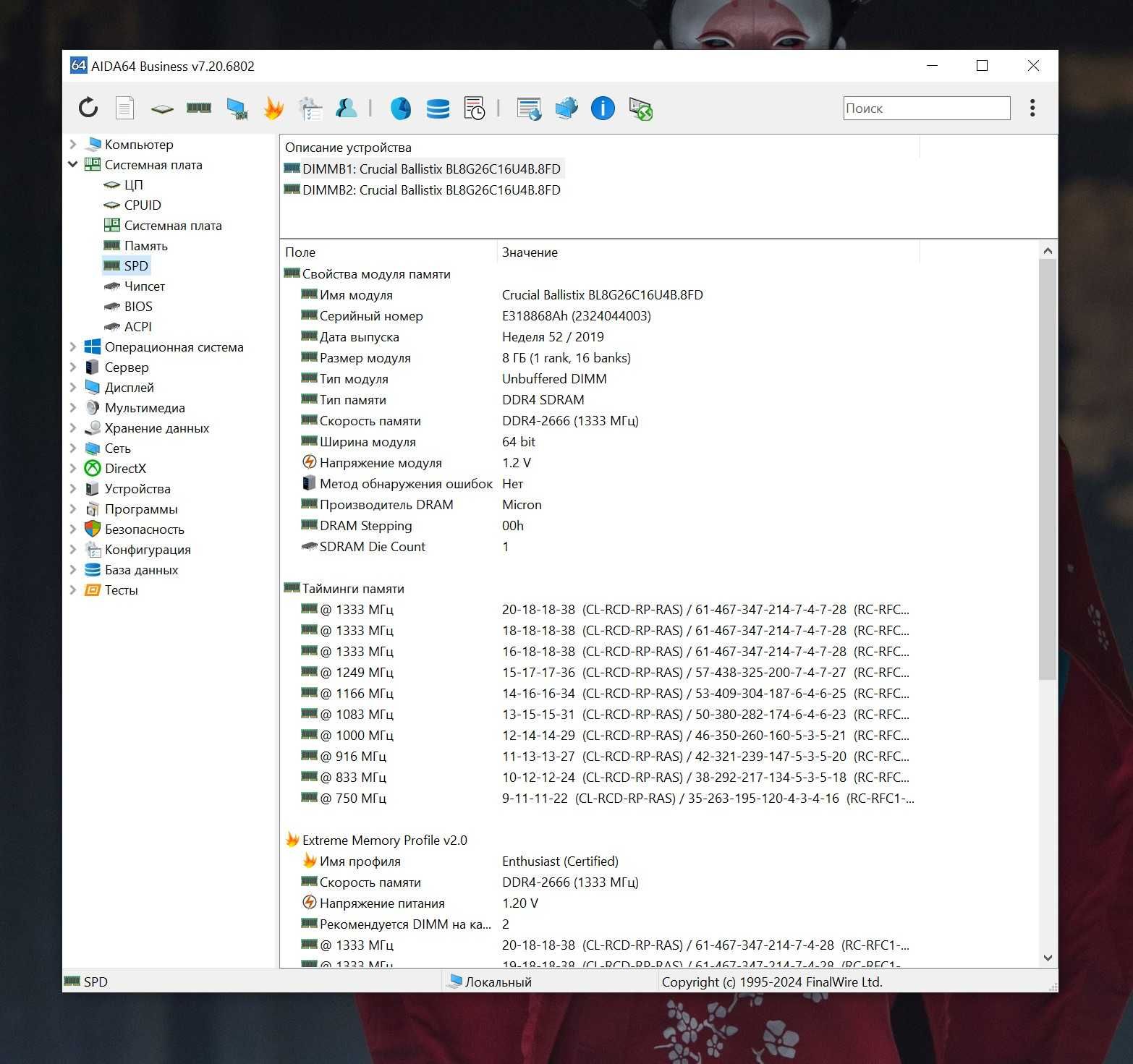Screen dimensions: 1133x1064
Task: Open the Report page icon in toolbar
Action: pos(125,108)
